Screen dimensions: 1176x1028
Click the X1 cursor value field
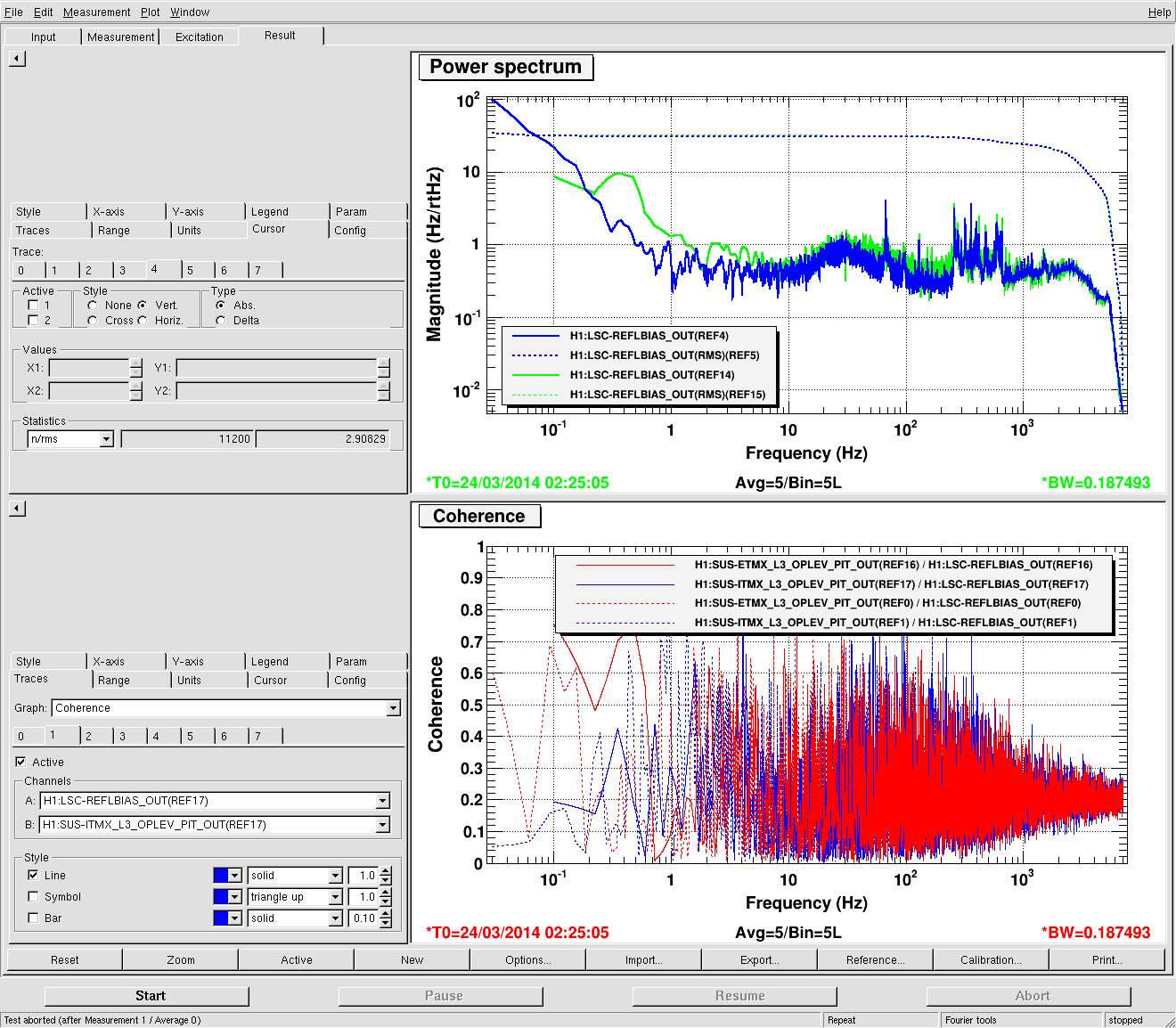89,368
